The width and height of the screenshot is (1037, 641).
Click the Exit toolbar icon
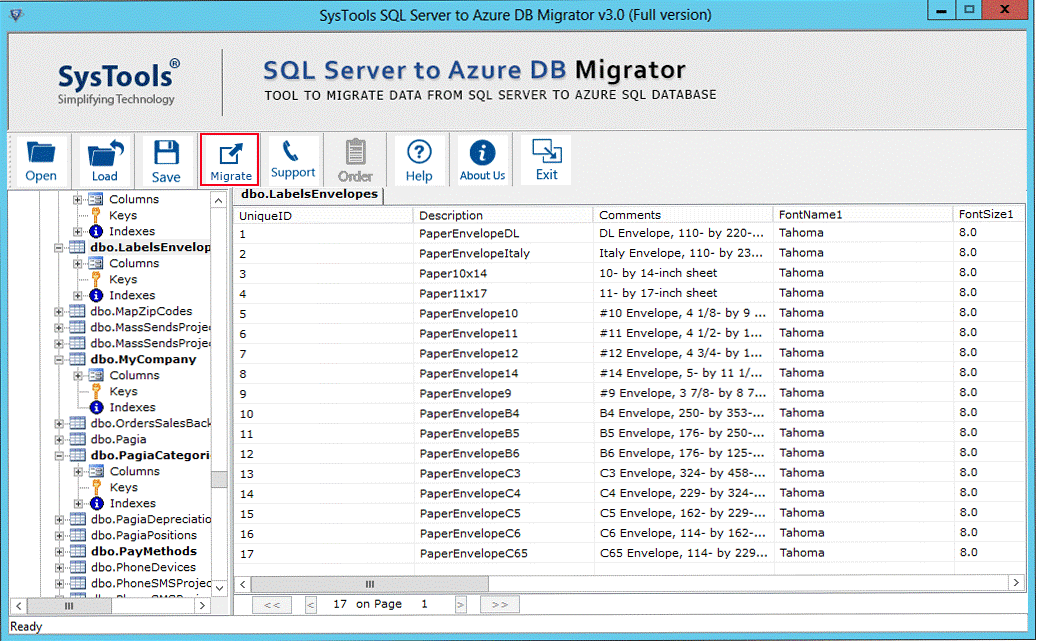click(546, 160)
